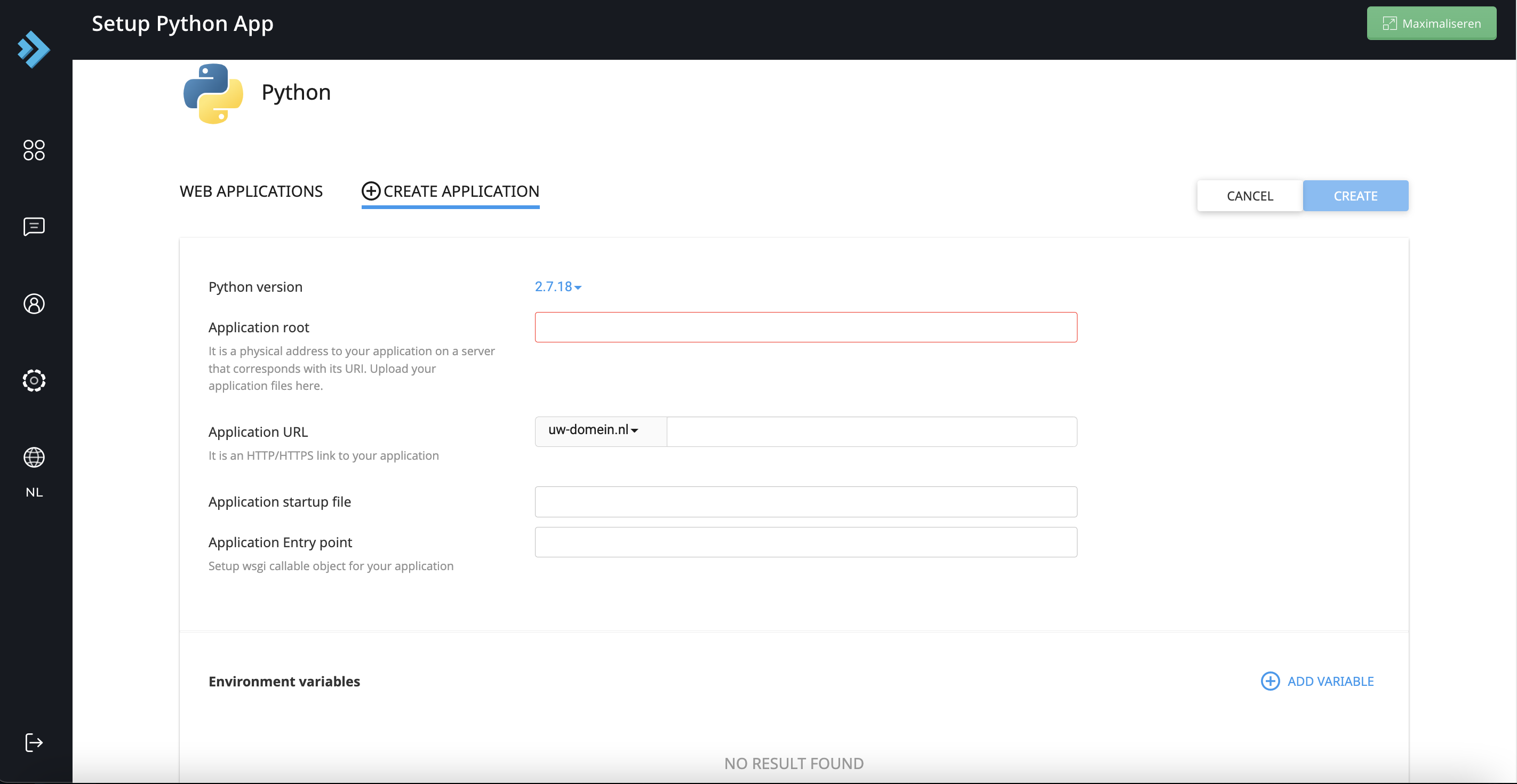The height and width of the screenshot is (784, 1517).
Task: Click the green Maximaliseren button
Action: point(1431,23)
